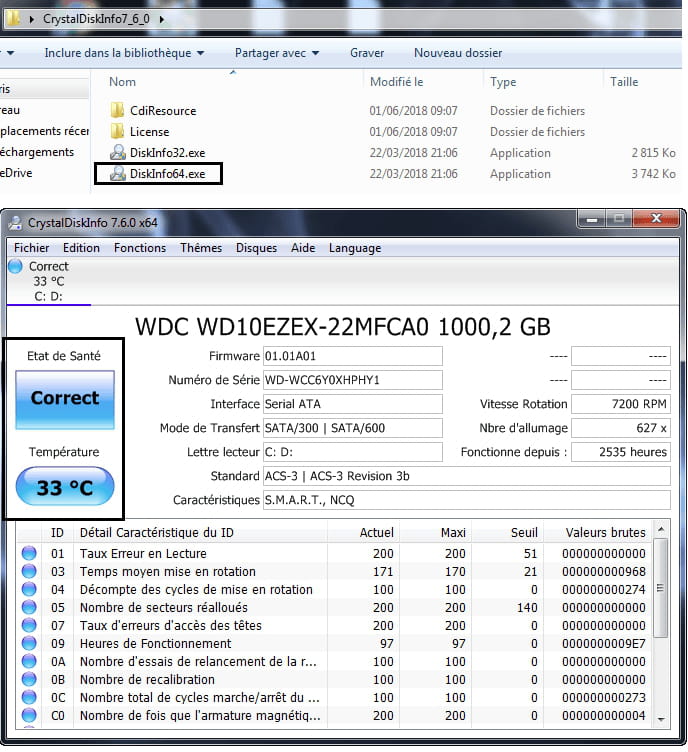Click the Mode de Transfert field
The image size is (688, 752).
tap(352, 428)
